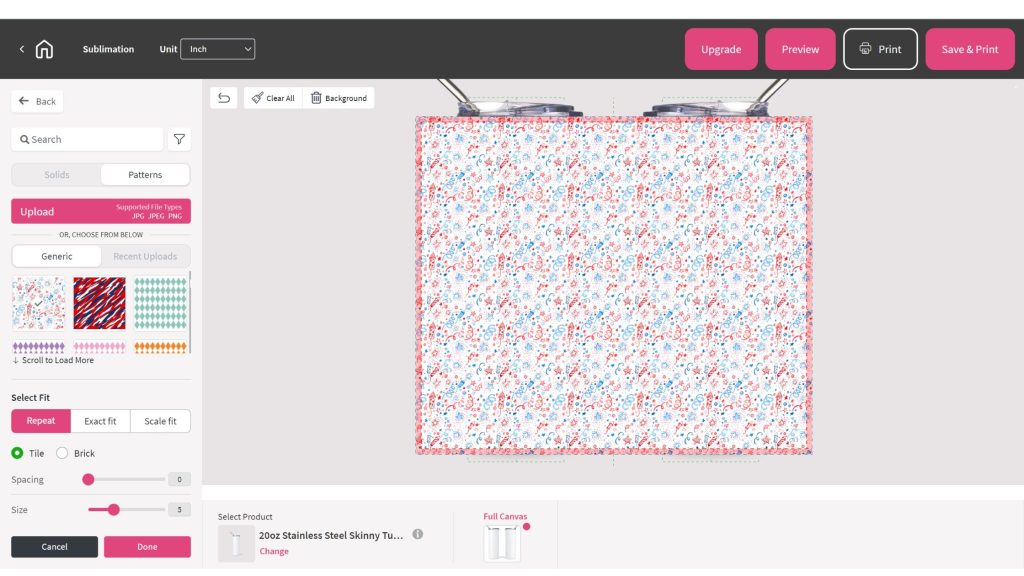1024x576 pixels.
Task: Select the red striped pattern thumbnail
Action: [x=100, y=303]
